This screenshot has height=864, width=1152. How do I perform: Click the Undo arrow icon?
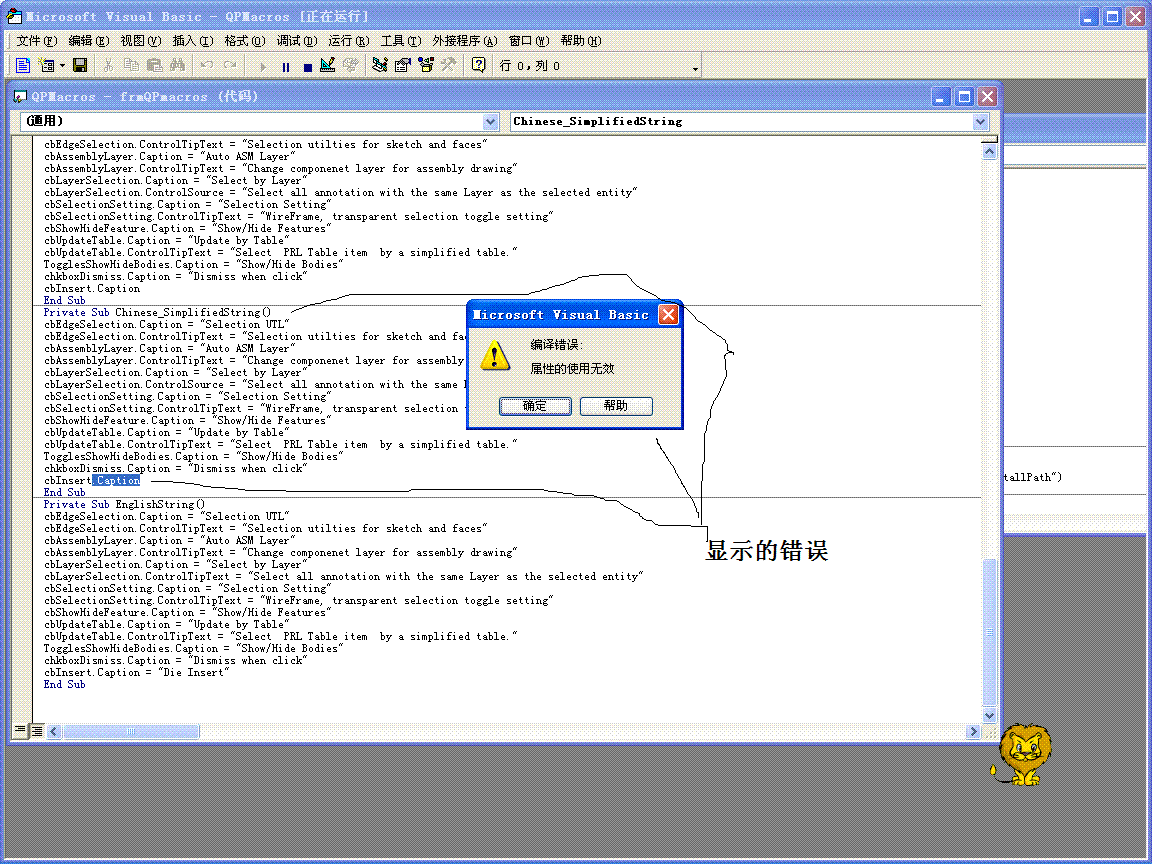pos(207,65)
